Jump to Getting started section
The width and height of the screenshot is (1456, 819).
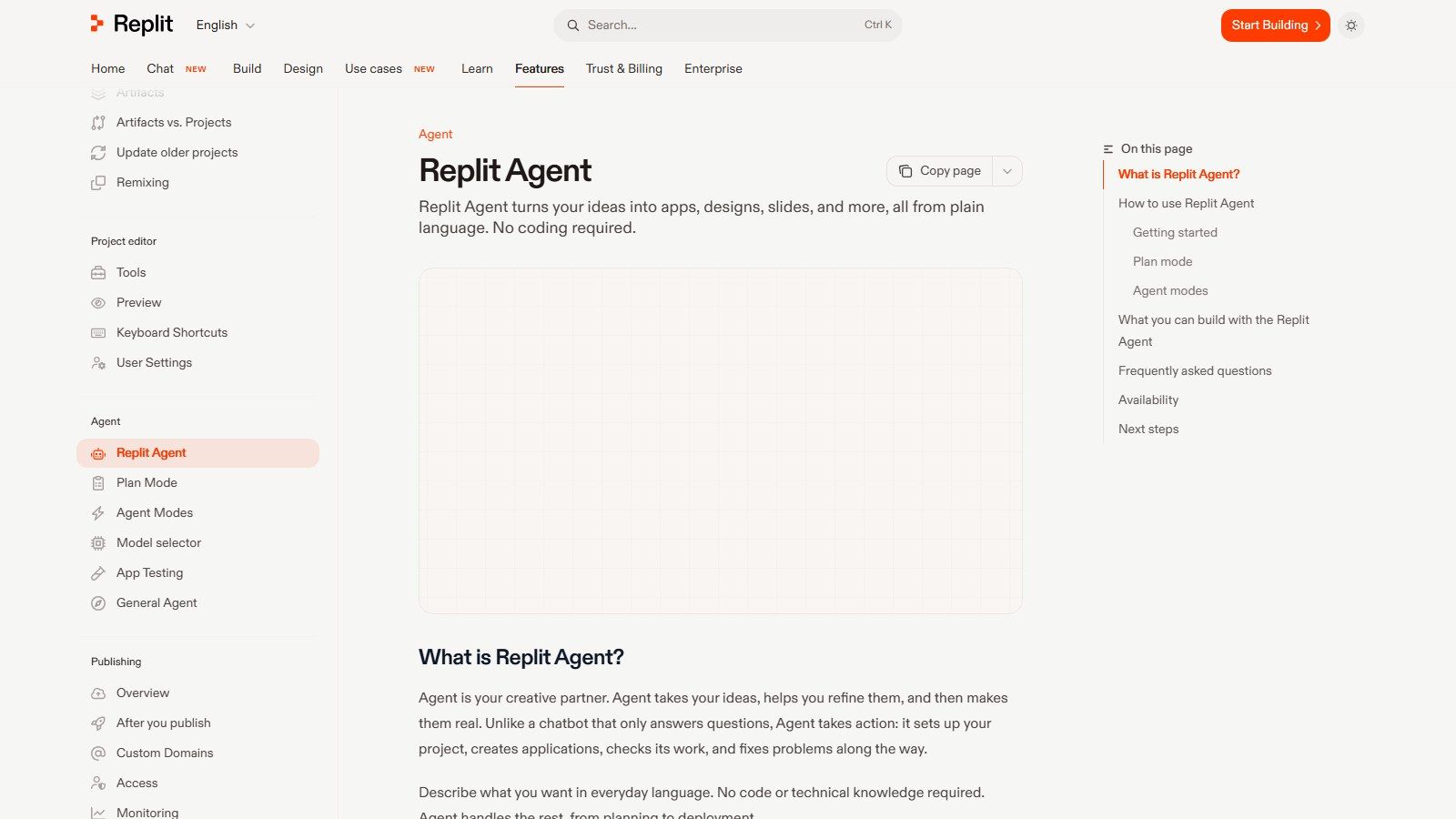pyautogui.click(x=1175, y=233)
